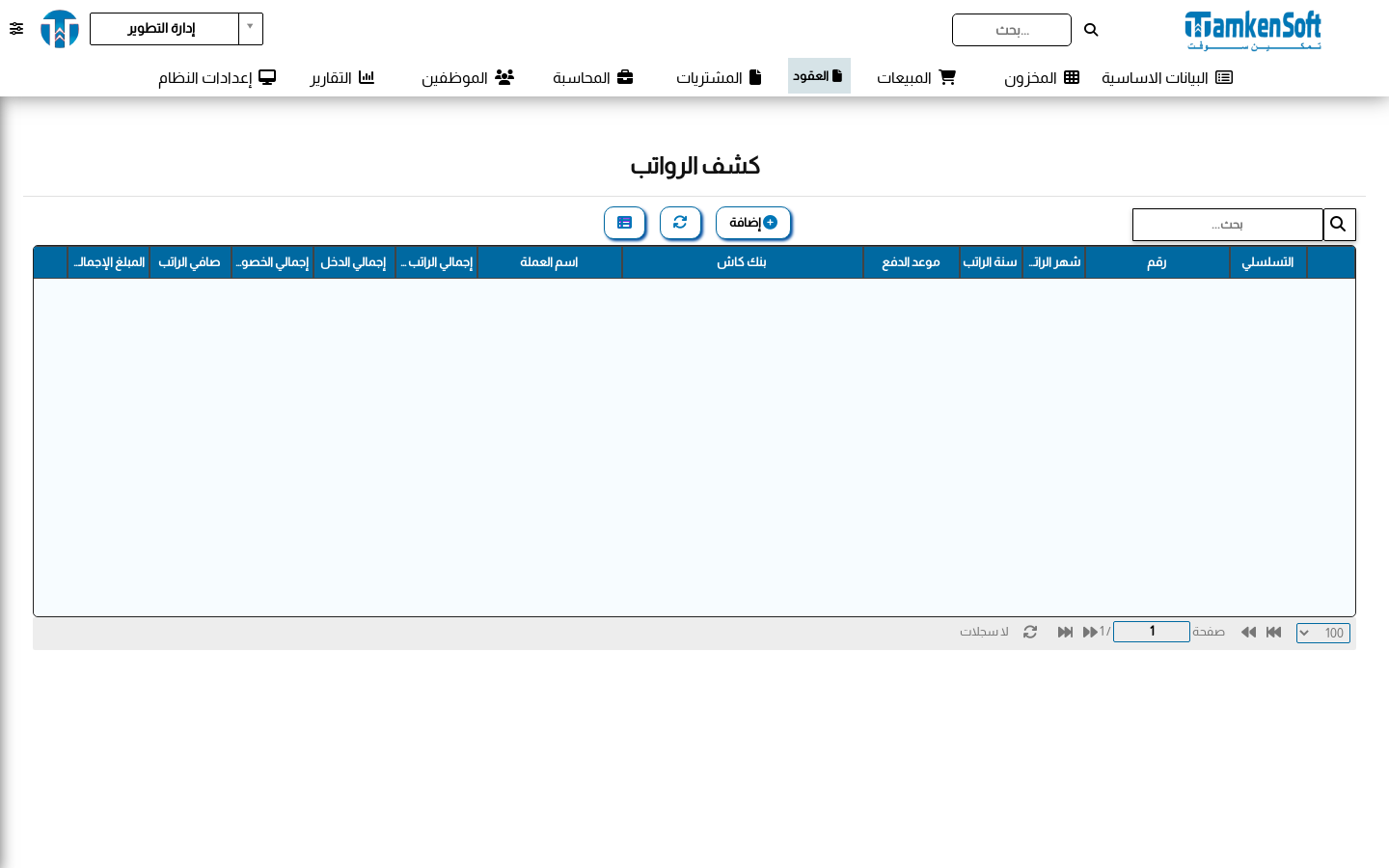Sort by the صافي الراتب column header
This screenshot has width=1389, height=868.
pyautogui.click(x=190, y=262)
